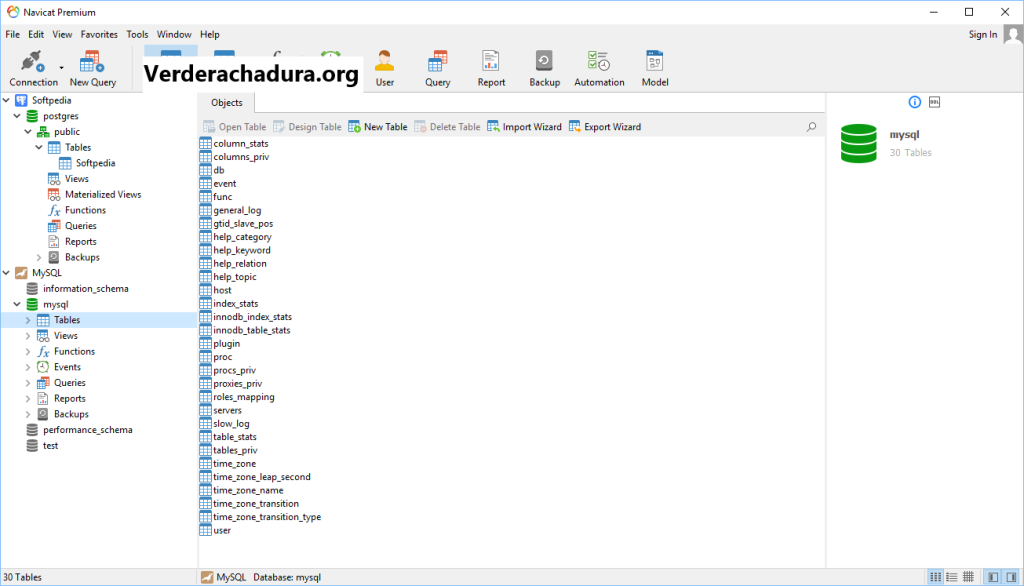Start a New Query from the toolbar
Viewport: 1024px width, 586px height.
coord(93,68)
